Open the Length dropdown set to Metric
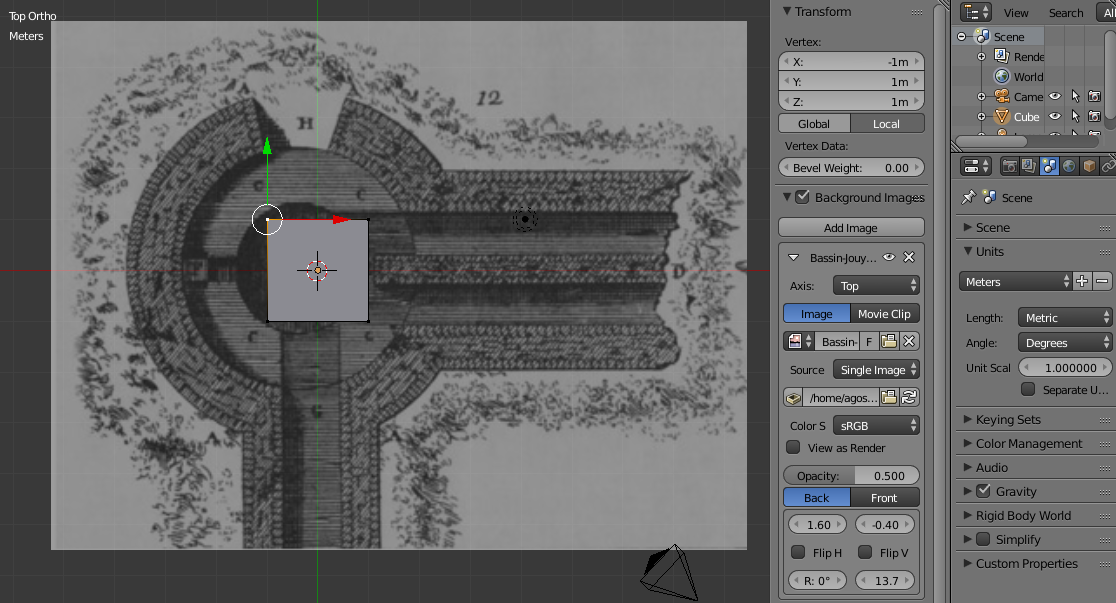 (1064, 318)
